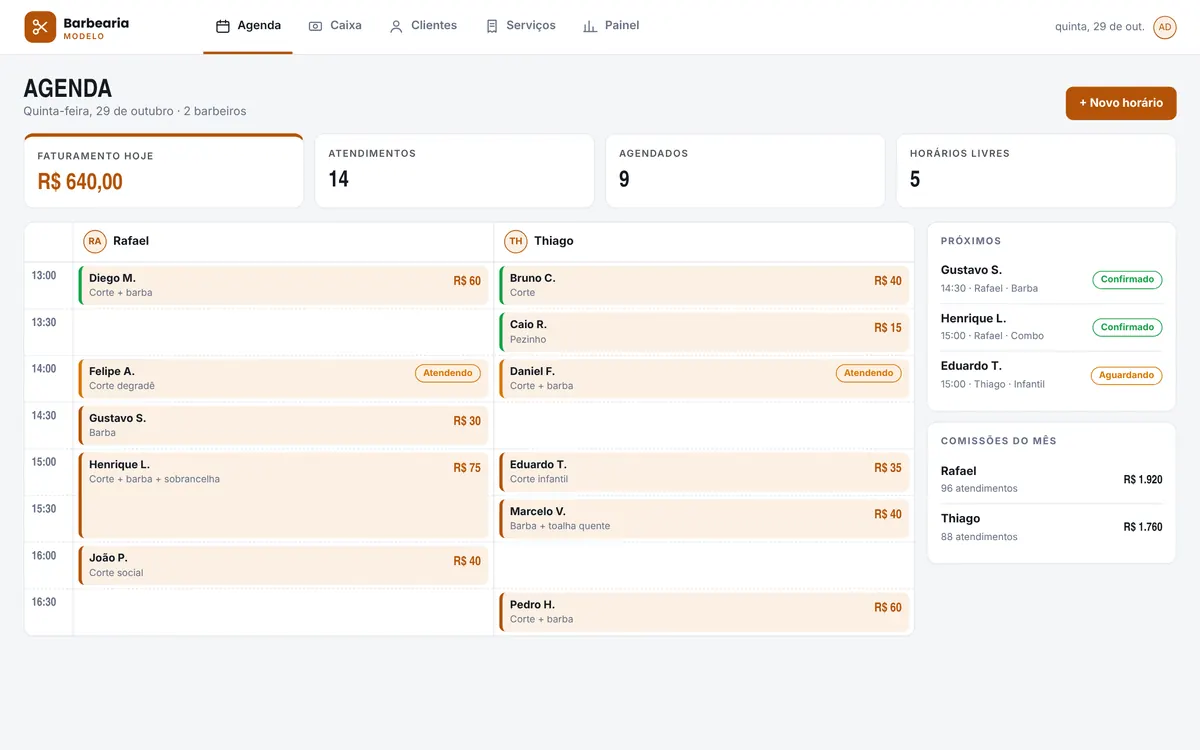This screenshot has width=1200, height=750.
Task: Open Eduardo T. corte infantil appointment
Action: tap(704, 472)
